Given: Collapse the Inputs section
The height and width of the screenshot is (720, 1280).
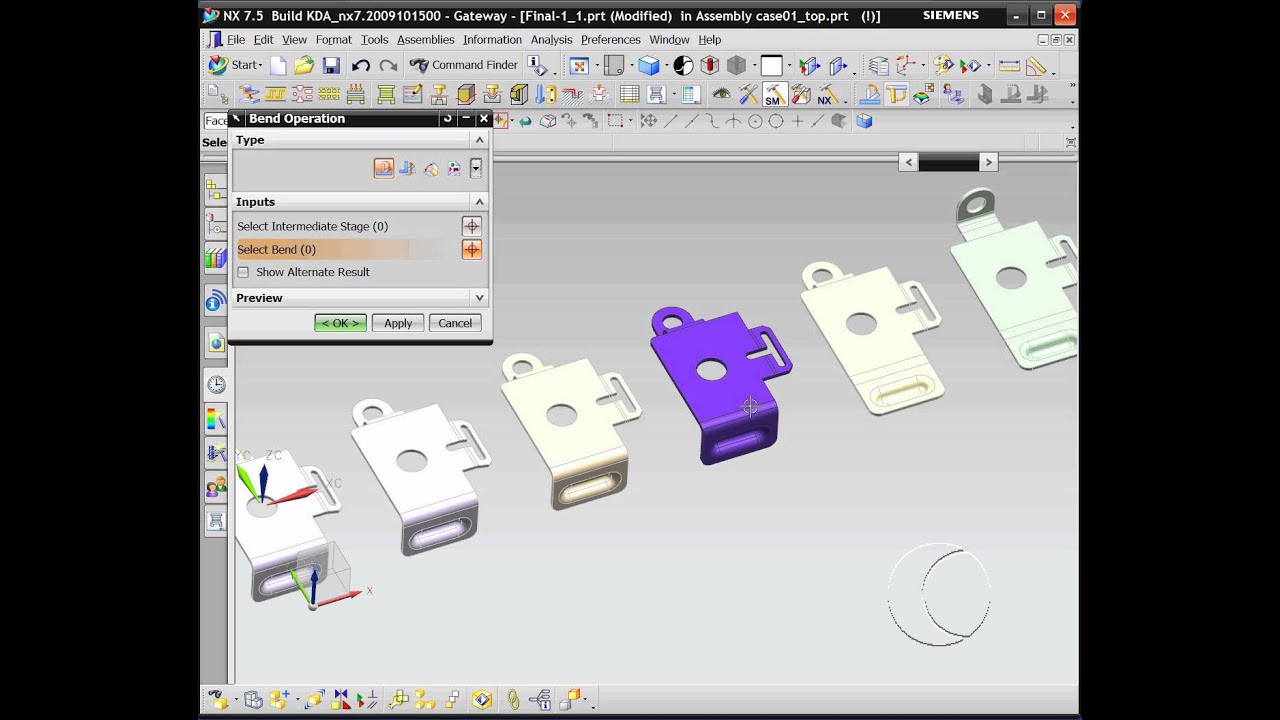Looking at the screenshot, I should point(479,202).
